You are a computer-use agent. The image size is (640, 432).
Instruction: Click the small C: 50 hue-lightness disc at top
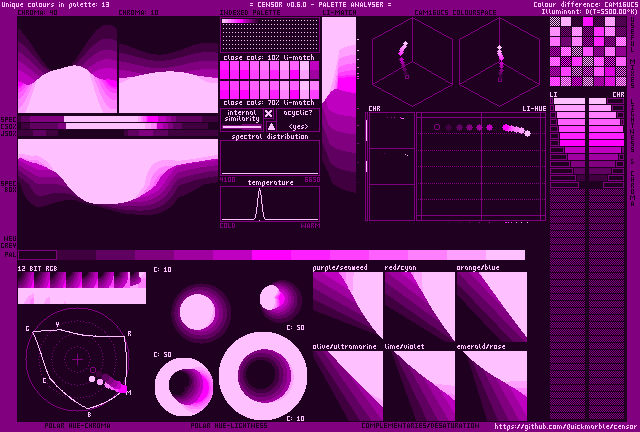[x=273, y=297]
